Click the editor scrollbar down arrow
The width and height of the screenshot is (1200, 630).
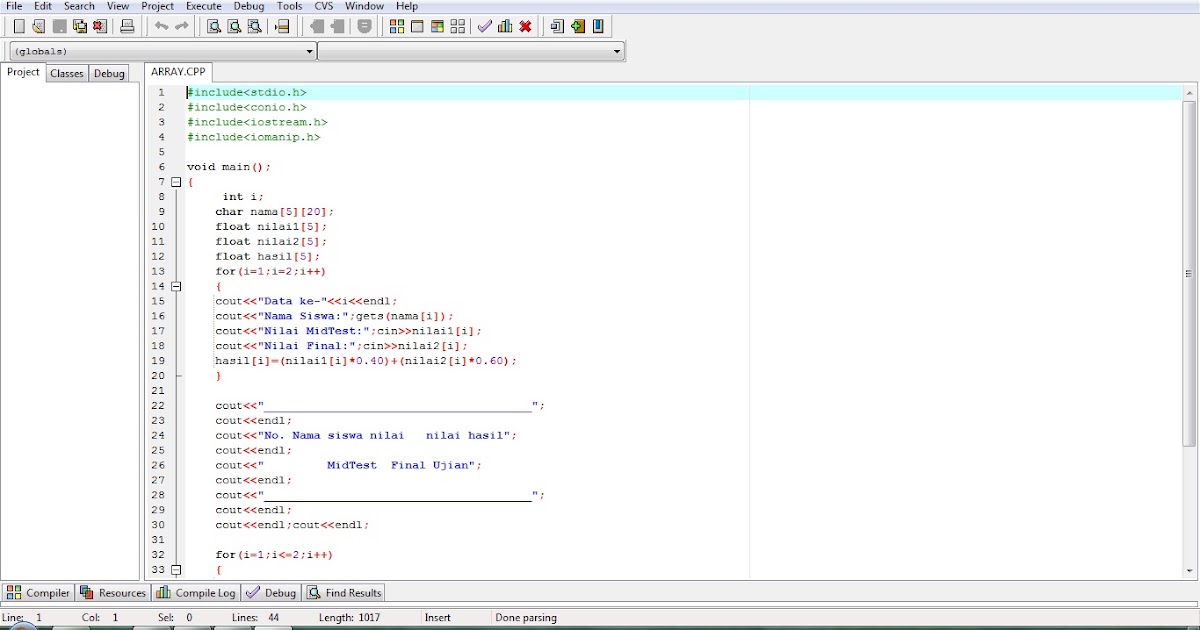point(1190,570)
